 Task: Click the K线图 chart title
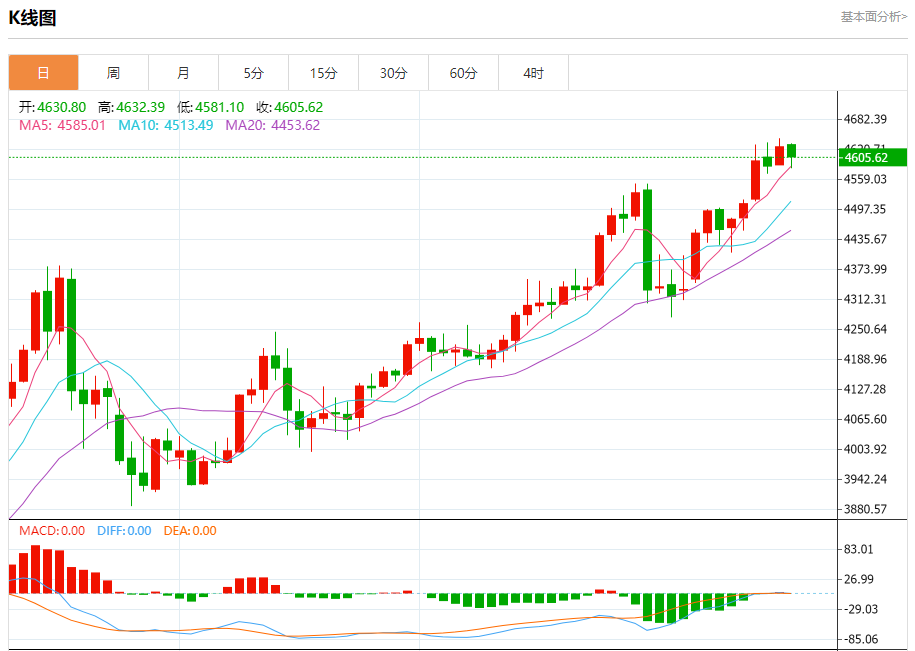[32, 18]
